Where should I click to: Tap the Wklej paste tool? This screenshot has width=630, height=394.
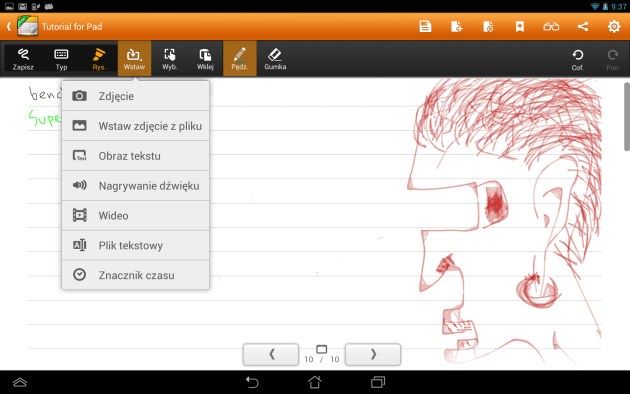[x=205, y=59]
